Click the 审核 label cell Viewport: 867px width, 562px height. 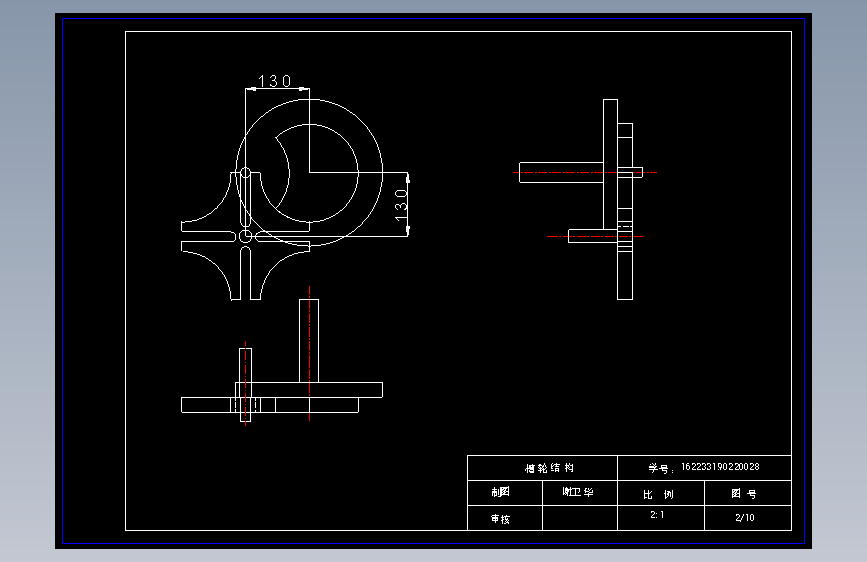click(505, 518)
